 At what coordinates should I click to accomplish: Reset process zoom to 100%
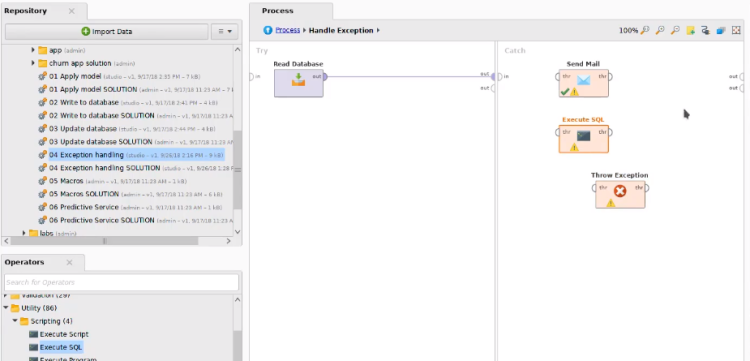click(645, 31)
